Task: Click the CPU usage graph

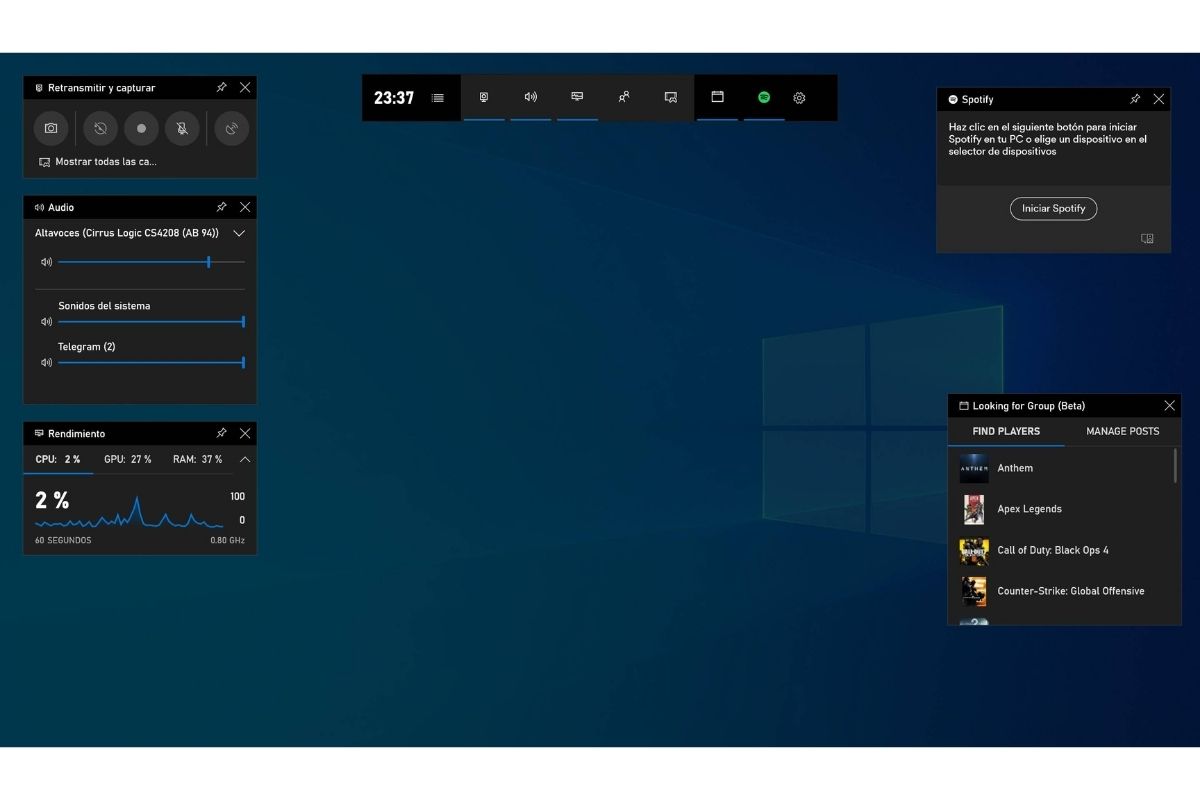Action: tap(129, 512)
